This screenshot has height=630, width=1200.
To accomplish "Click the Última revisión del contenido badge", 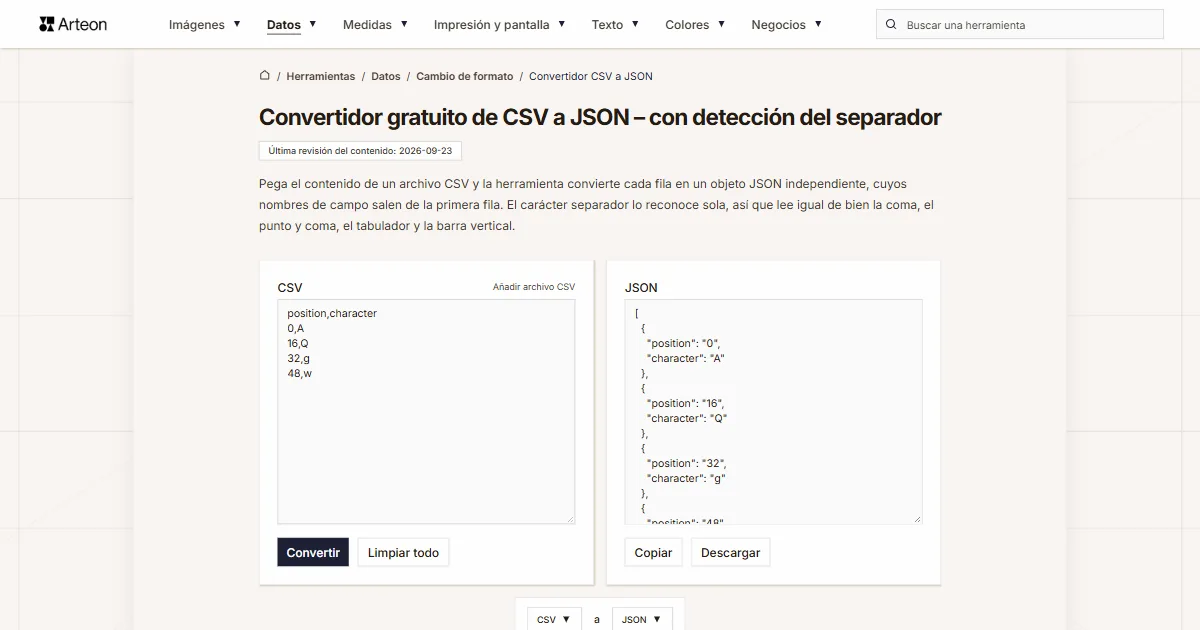I will click(x=360, y=151).
